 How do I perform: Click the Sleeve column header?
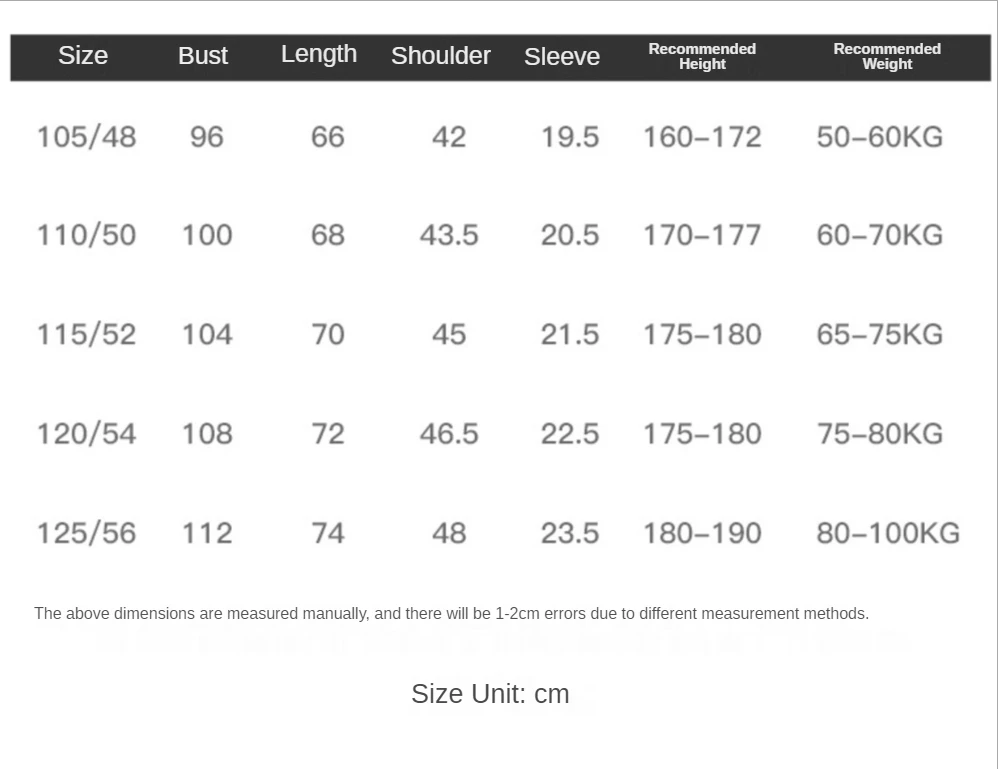[562, 56]
